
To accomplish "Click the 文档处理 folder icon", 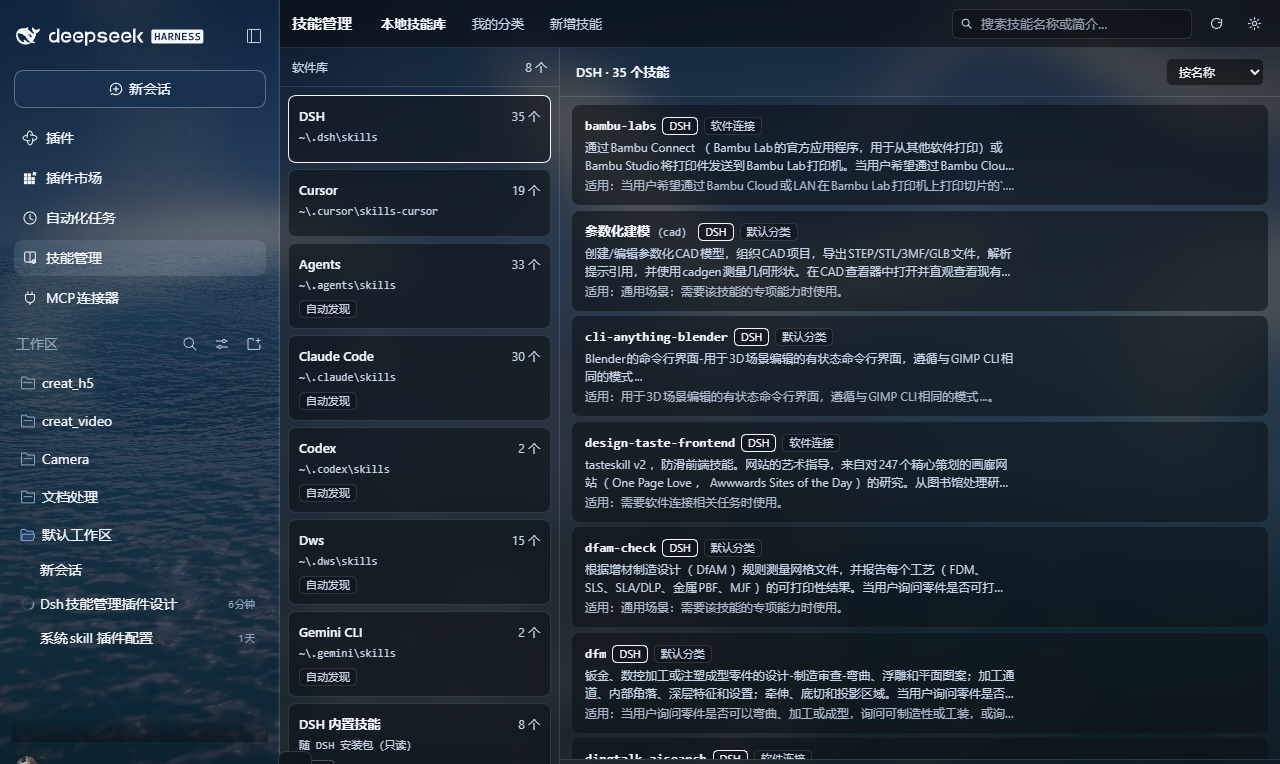I will click(28, 497).
